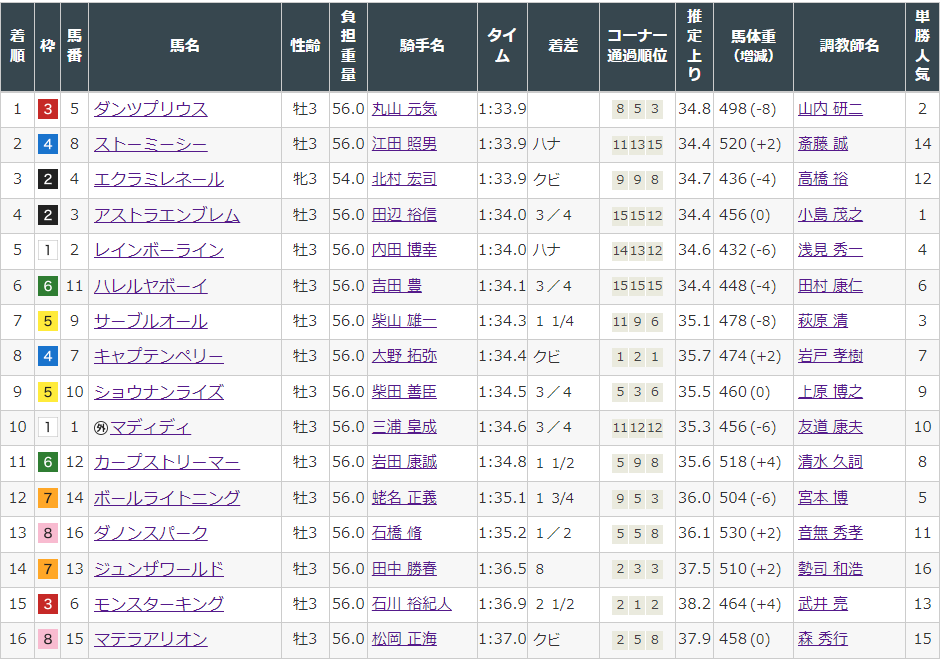Open trainer link 上原 博之

click(x=830, y=392)
